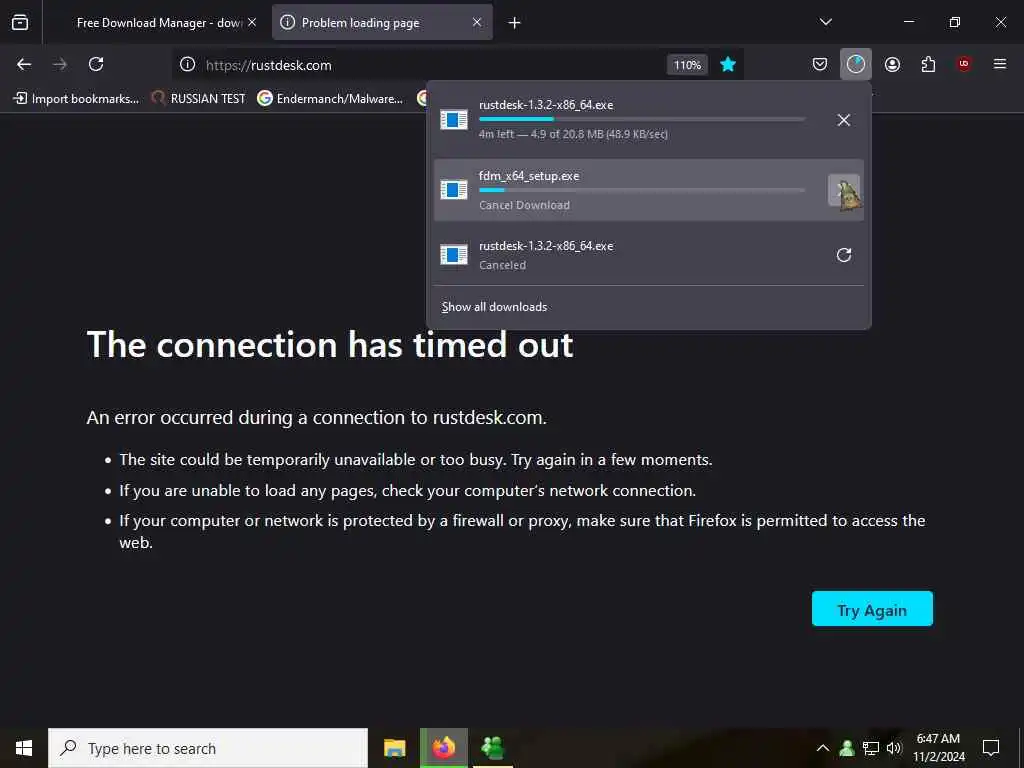Close the Free Download Manager tab
Image resolution: width=1024 pixels, height=768 pixels.
pyautogui.click(x=252, y=22)
